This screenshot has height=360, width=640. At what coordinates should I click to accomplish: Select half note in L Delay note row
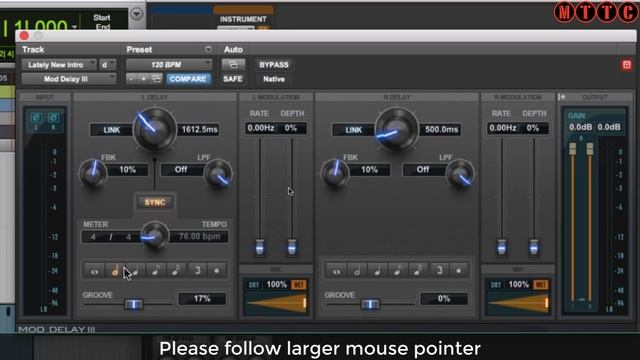tap(115, 271)
